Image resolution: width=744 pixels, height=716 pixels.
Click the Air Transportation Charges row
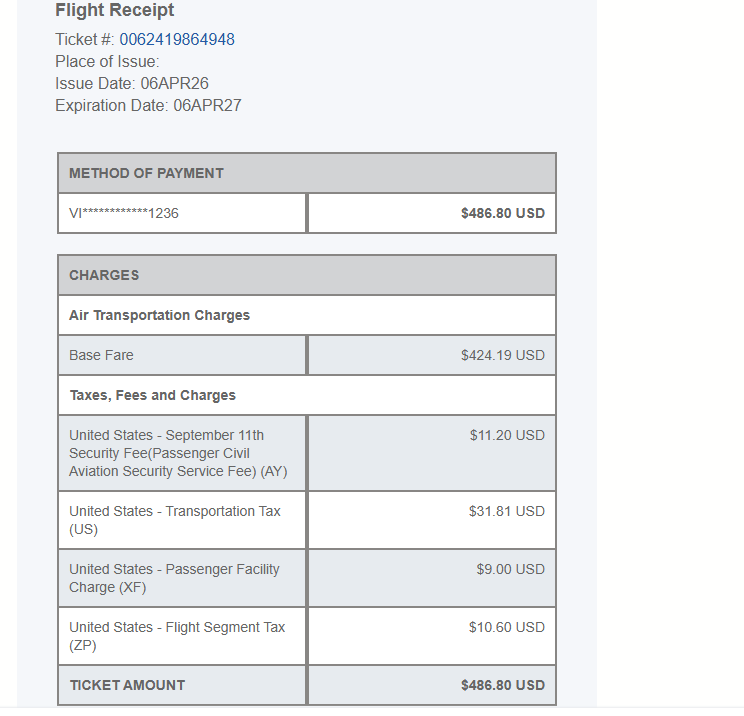pos(159,315)
